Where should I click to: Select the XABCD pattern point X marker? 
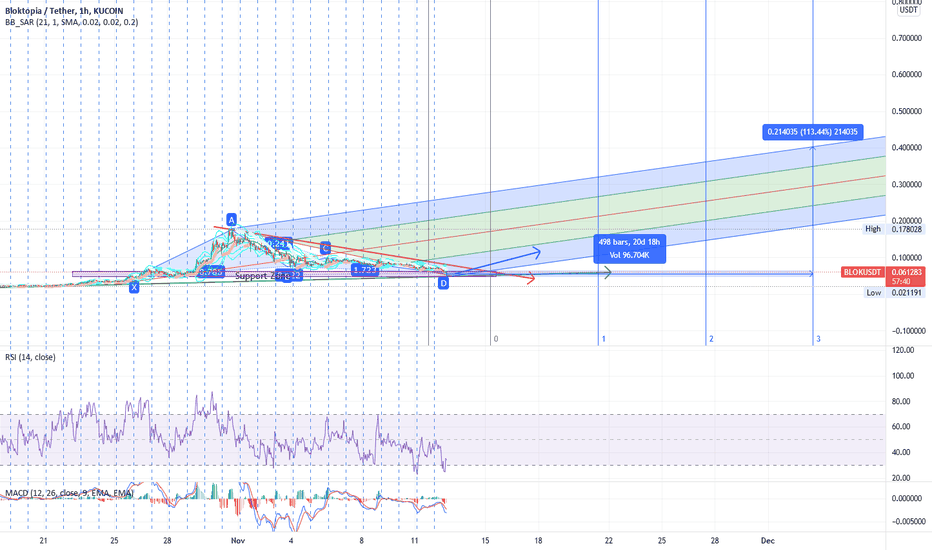tap(134, 287)
